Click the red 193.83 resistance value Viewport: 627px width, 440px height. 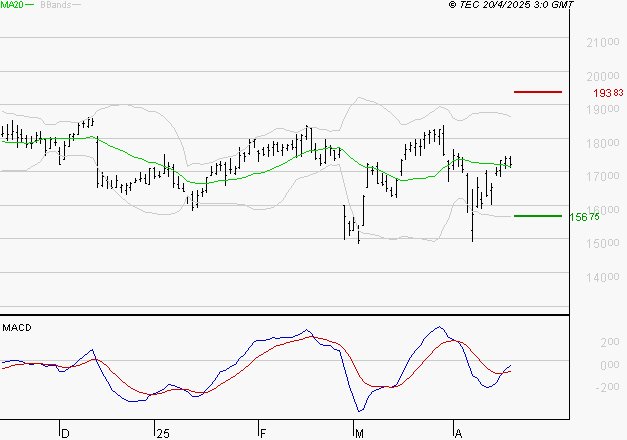608,93
